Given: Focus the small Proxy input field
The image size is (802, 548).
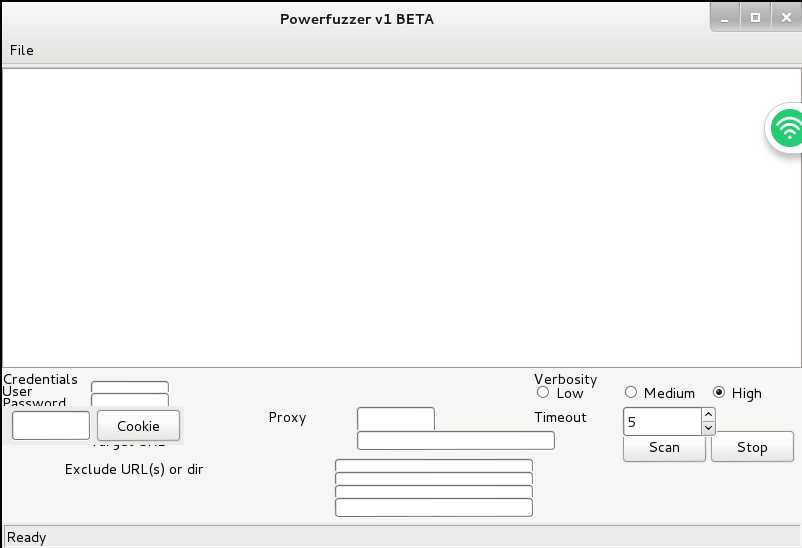Looking at the screenshot, I should pyautogui.click(x=396, y=419).
